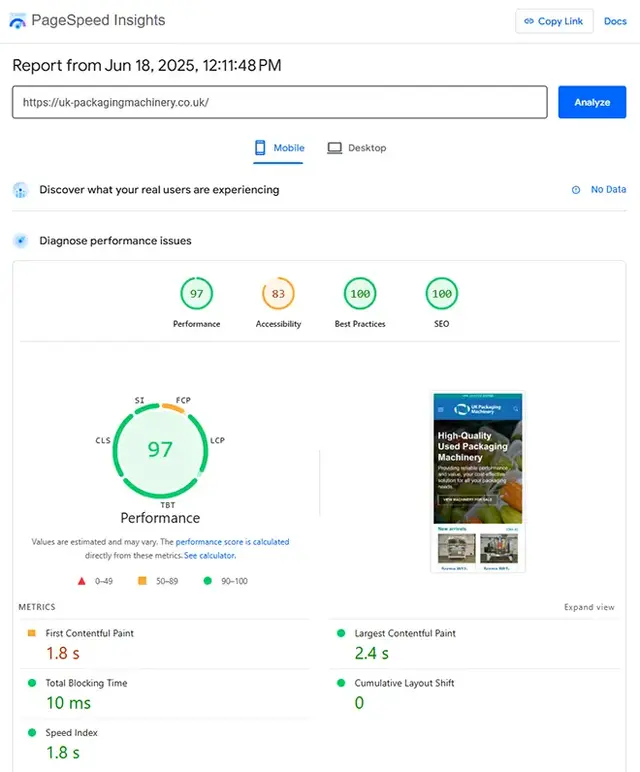Click the Speed Index green indicator
The width and height of the screenshot is (640, 772).
[32, 733]
